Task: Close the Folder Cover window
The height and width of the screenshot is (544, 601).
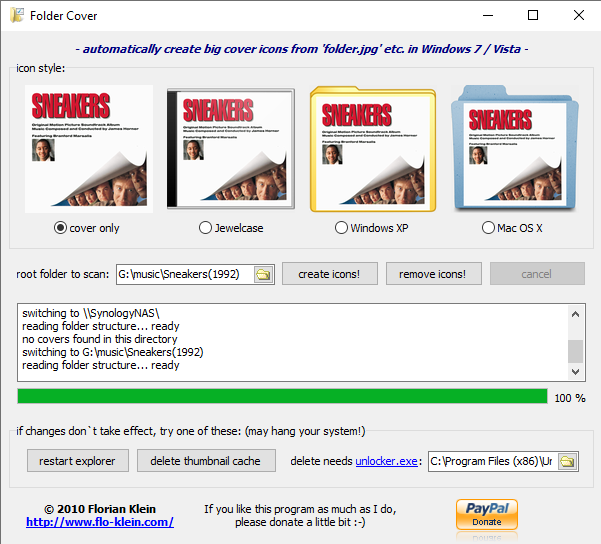Action: point(578,15)
